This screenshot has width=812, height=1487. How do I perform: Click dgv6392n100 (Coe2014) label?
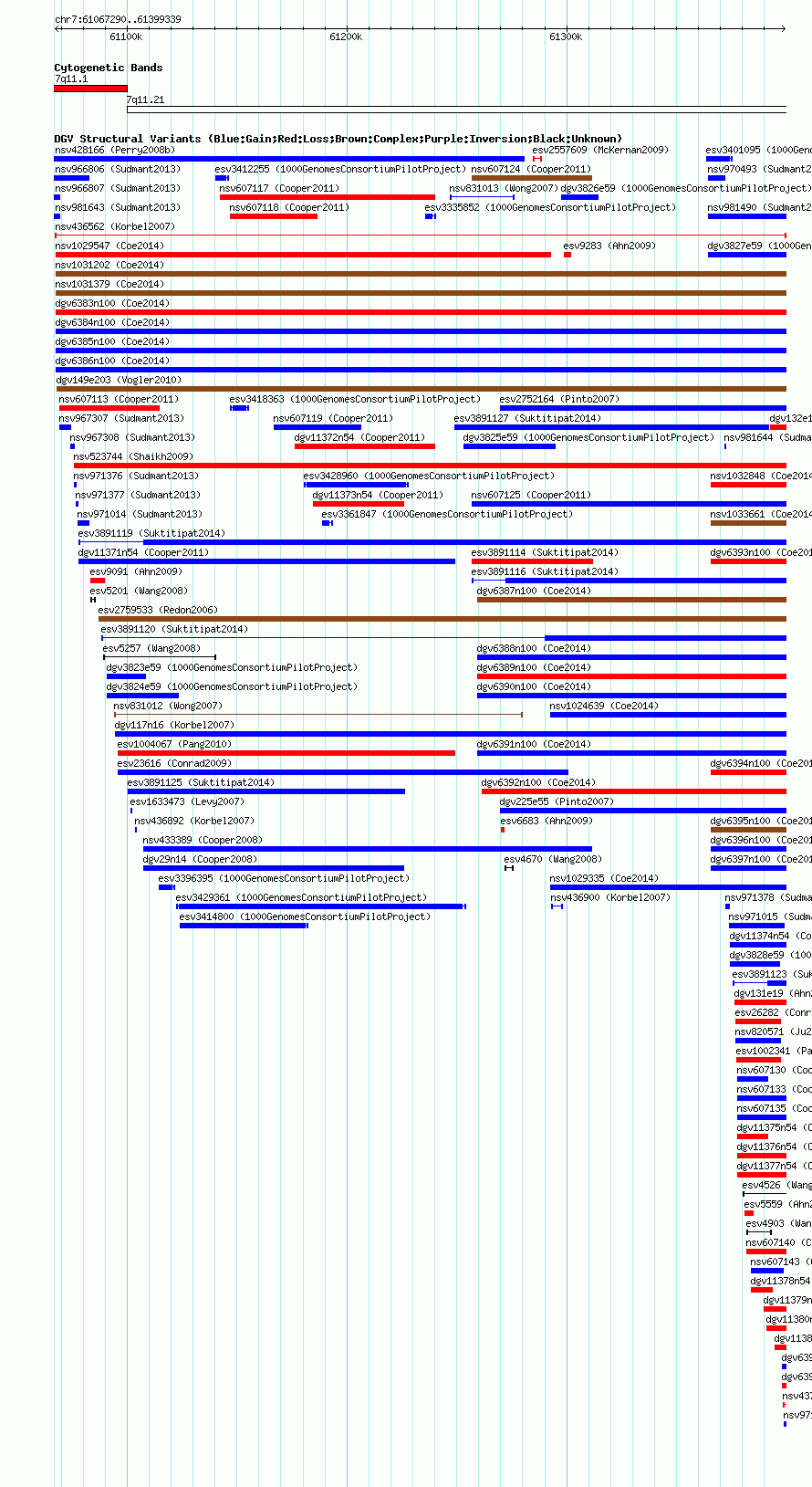pos(538,782)
